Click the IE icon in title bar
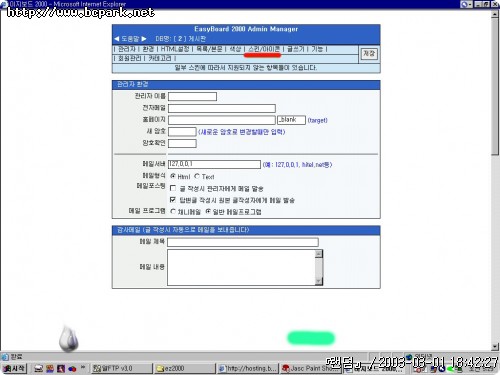The width and height of the screenshot is (500, 375). pos(4,4)
